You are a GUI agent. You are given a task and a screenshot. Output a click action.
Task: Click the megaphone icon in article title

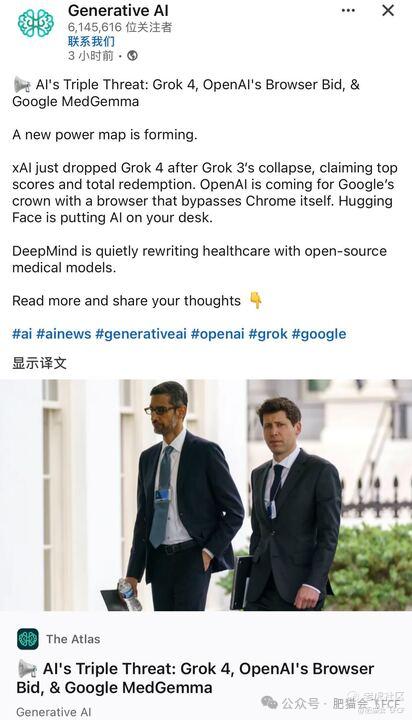click(27, 669)
